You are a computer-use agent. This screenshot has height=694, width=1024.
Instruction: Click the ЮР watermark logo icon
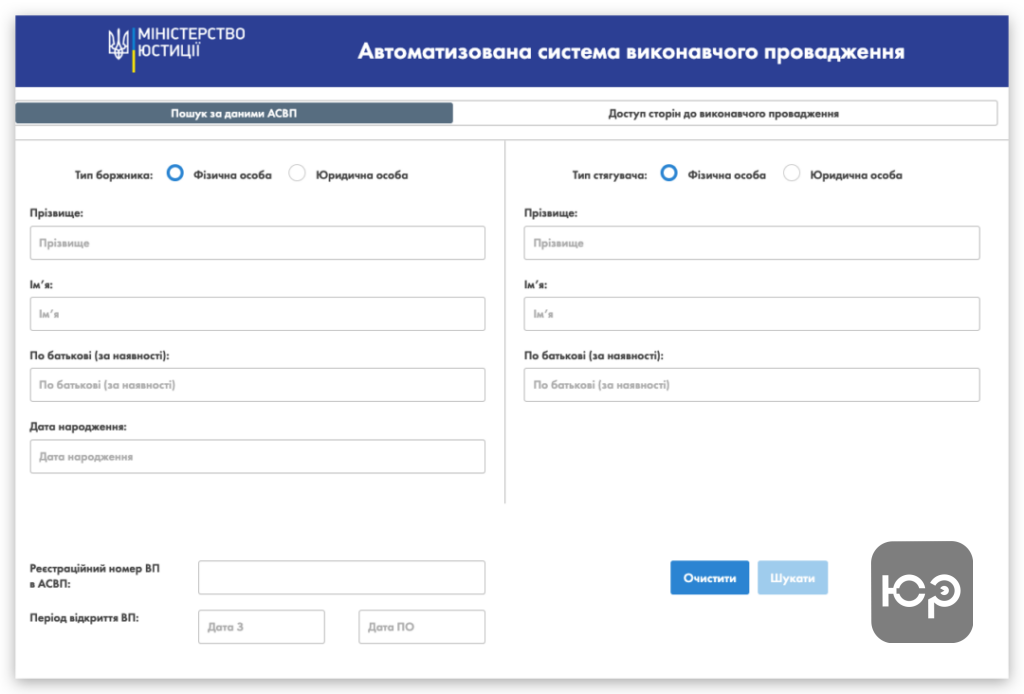(x=921, y=591)
